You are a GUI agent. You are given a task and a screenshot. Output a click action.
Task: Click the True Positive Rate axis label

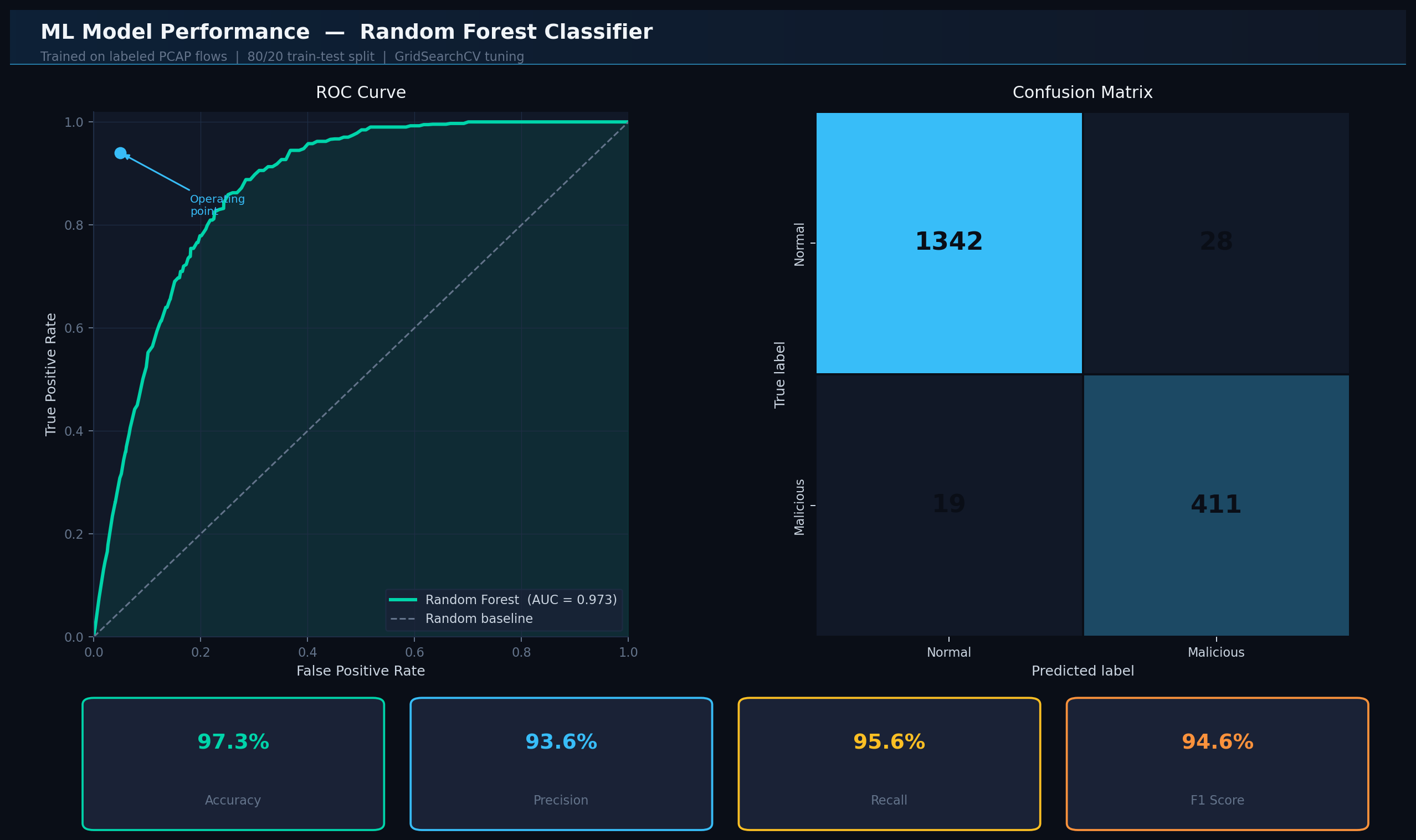(51, 374)
